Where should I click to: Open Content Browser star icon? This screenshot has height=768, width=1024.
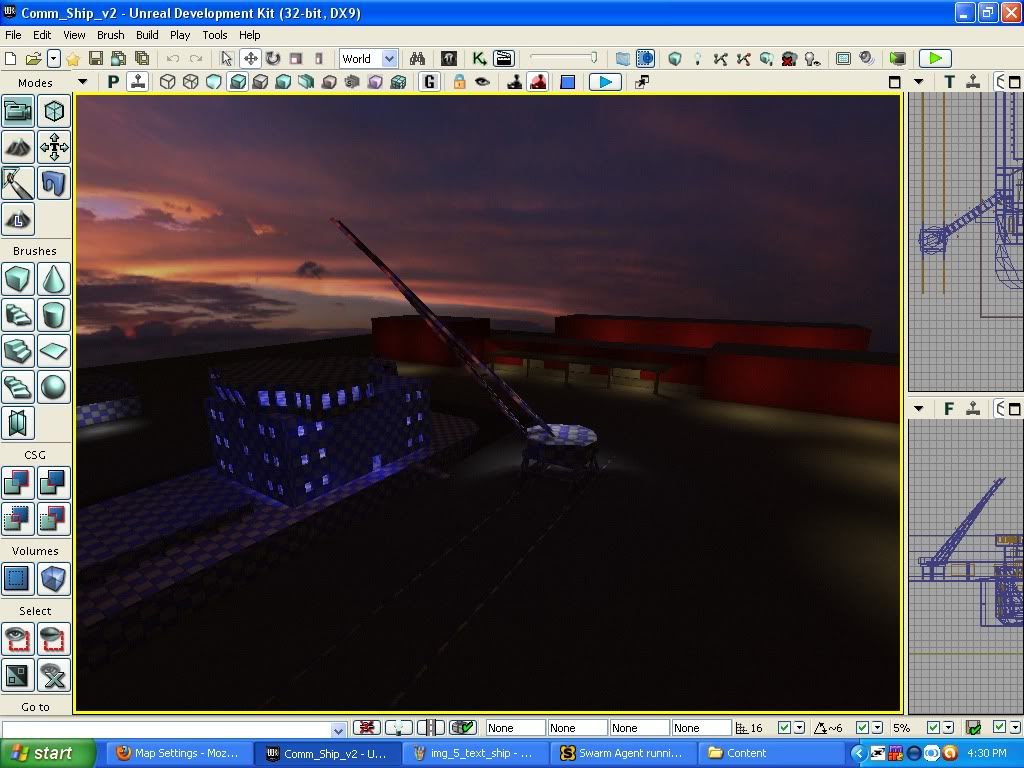72,59
